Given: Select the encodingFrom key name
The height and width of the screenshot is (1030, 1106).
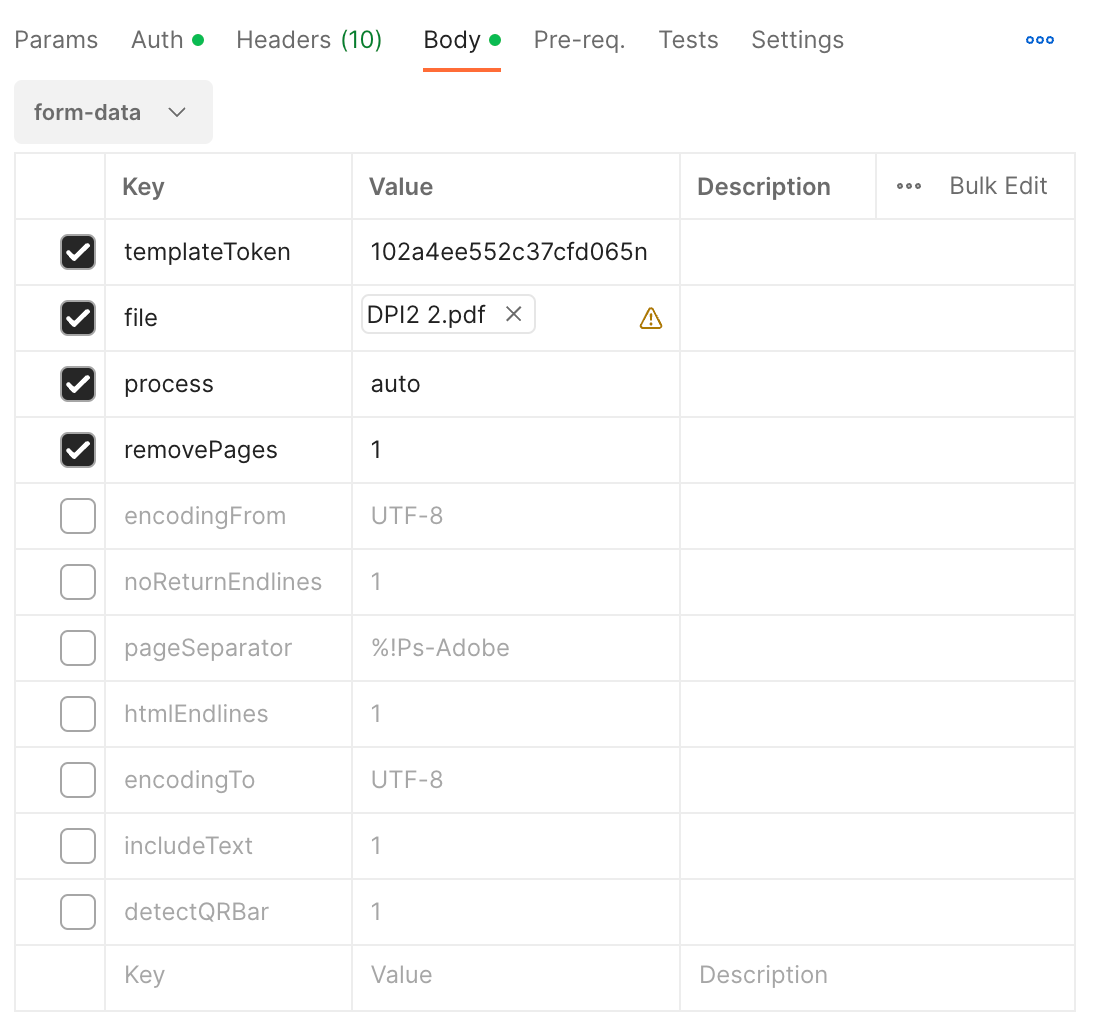Looking at the screenshot, I should (205, 516).
